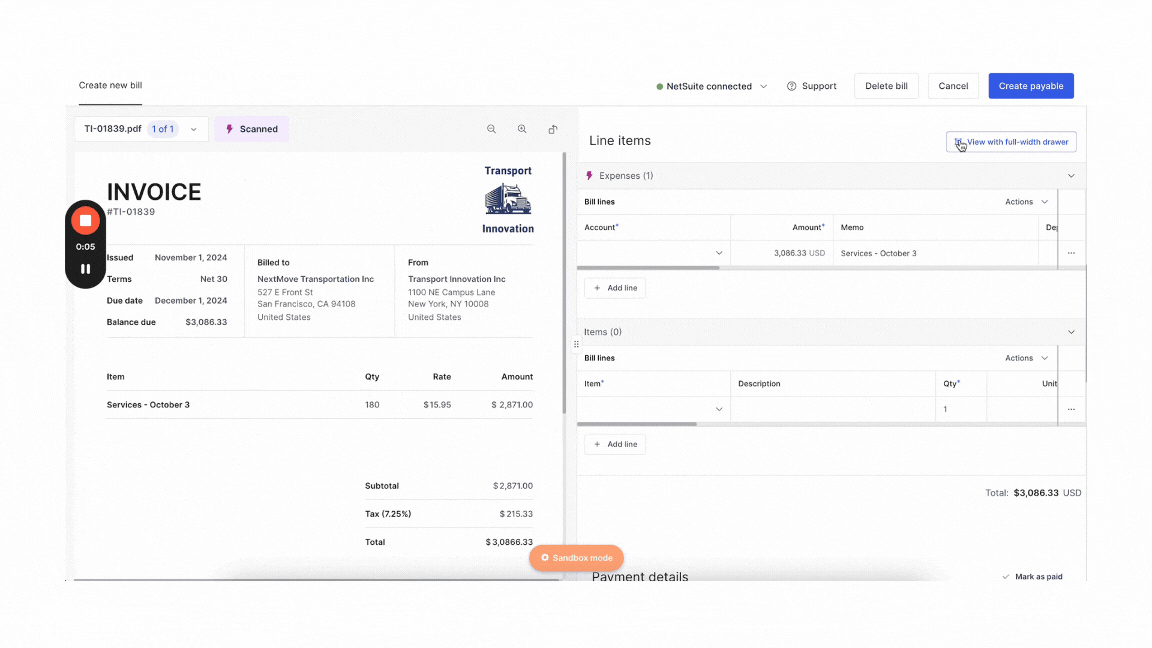Viewport: 1152px width, 648px height.
Task: Open row options for the expense line
Action: [1071, 253]
